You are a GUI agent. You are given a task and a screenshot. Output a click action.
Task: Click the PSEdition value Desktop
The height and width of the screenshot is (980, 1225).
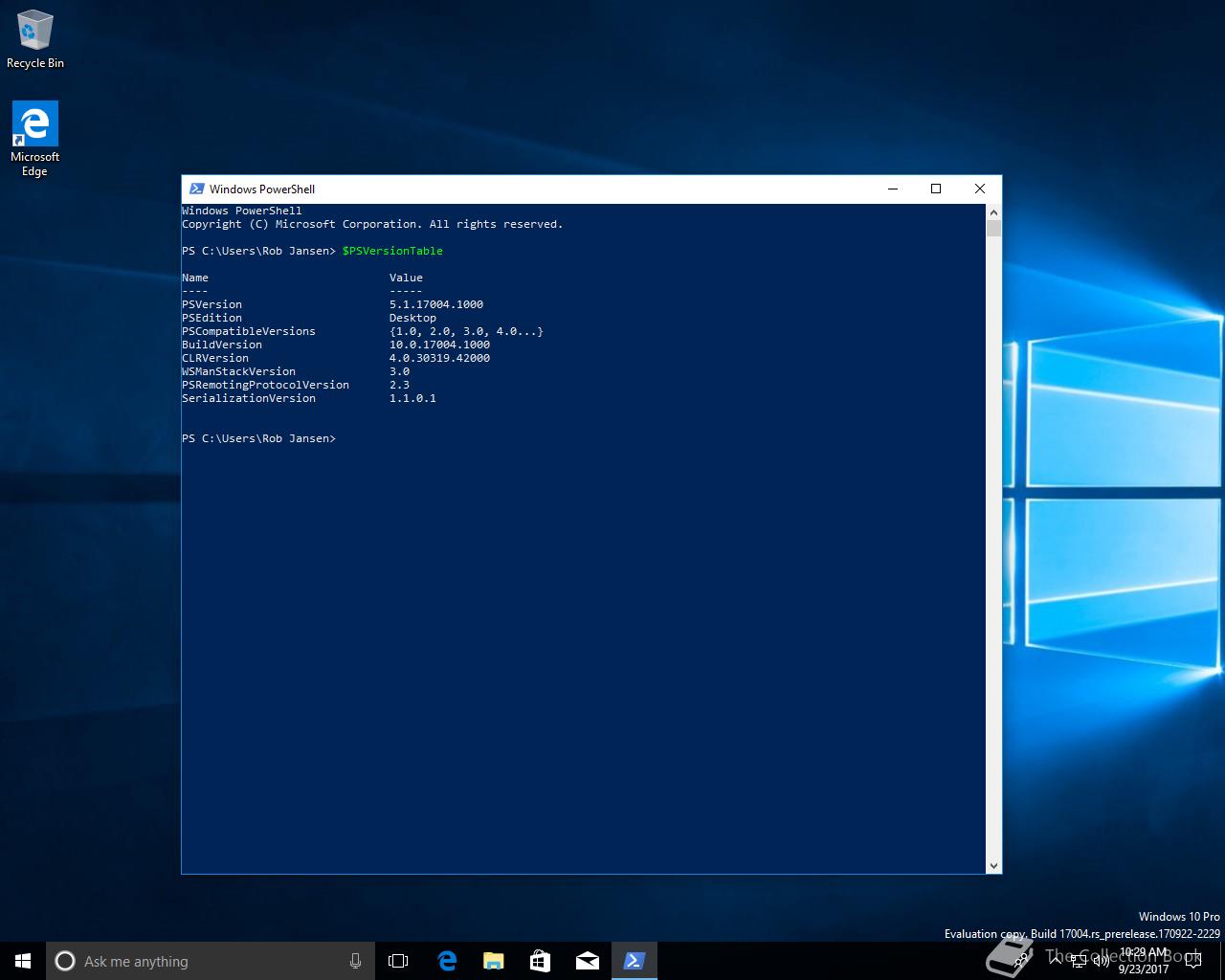pyautogui.click(x=412, y=318)
